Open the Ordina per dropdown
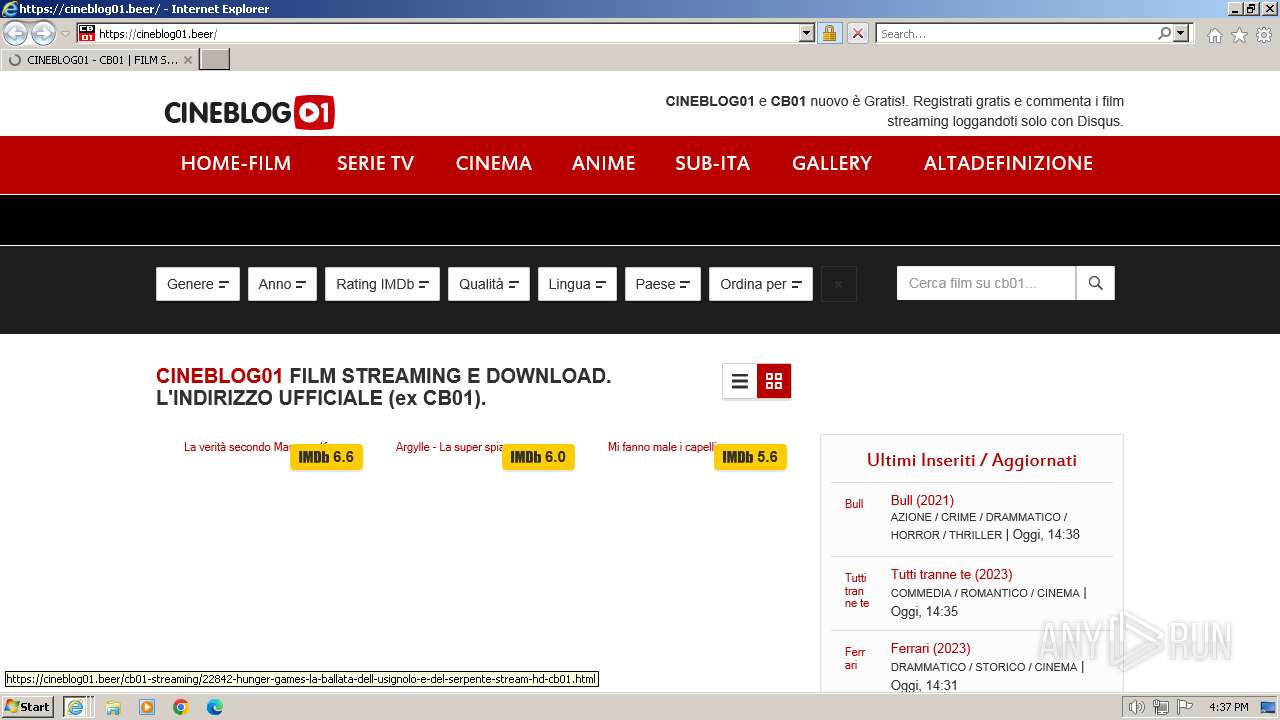 coord(761,284)
